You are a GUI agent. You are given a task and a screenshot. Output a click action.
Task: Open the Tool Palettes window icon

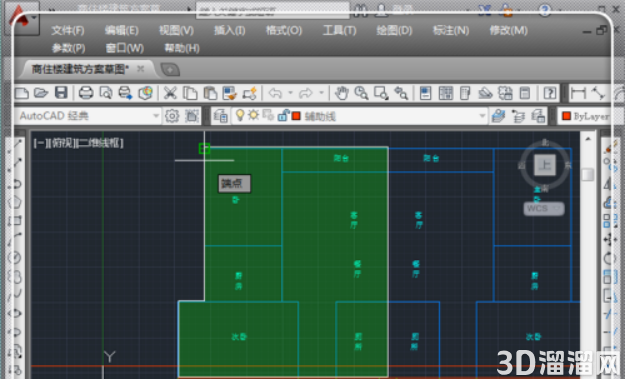(x=465, y=93)
